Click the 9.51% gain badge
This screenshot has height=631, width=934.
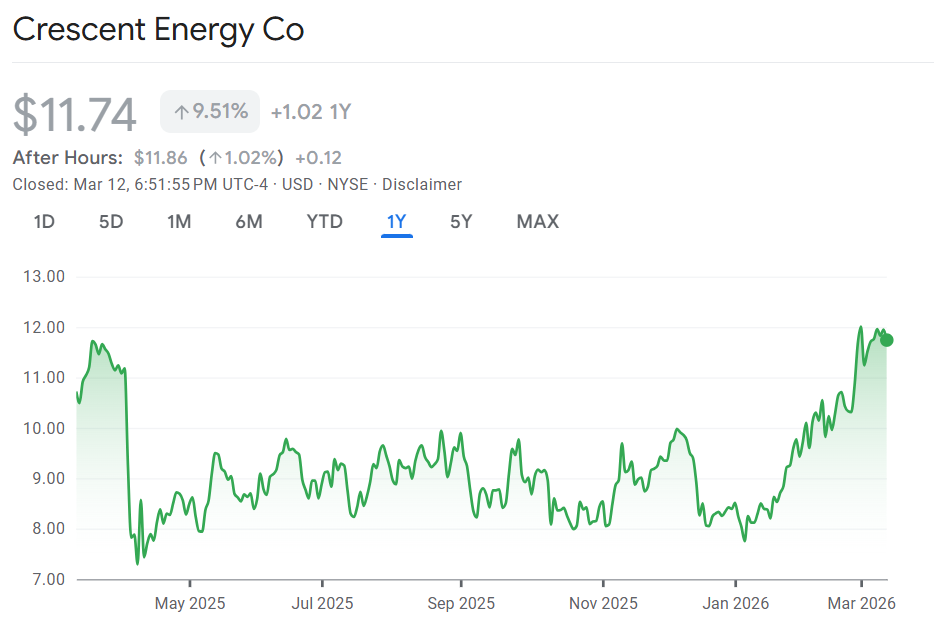[x=210, y=111]
